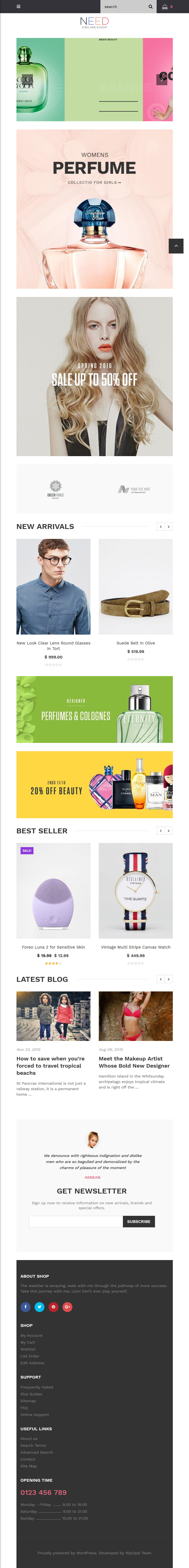The width and height of the screenshot is (189, 1568).
Task: Click the Subscribe button
Action: (139, 1221)
